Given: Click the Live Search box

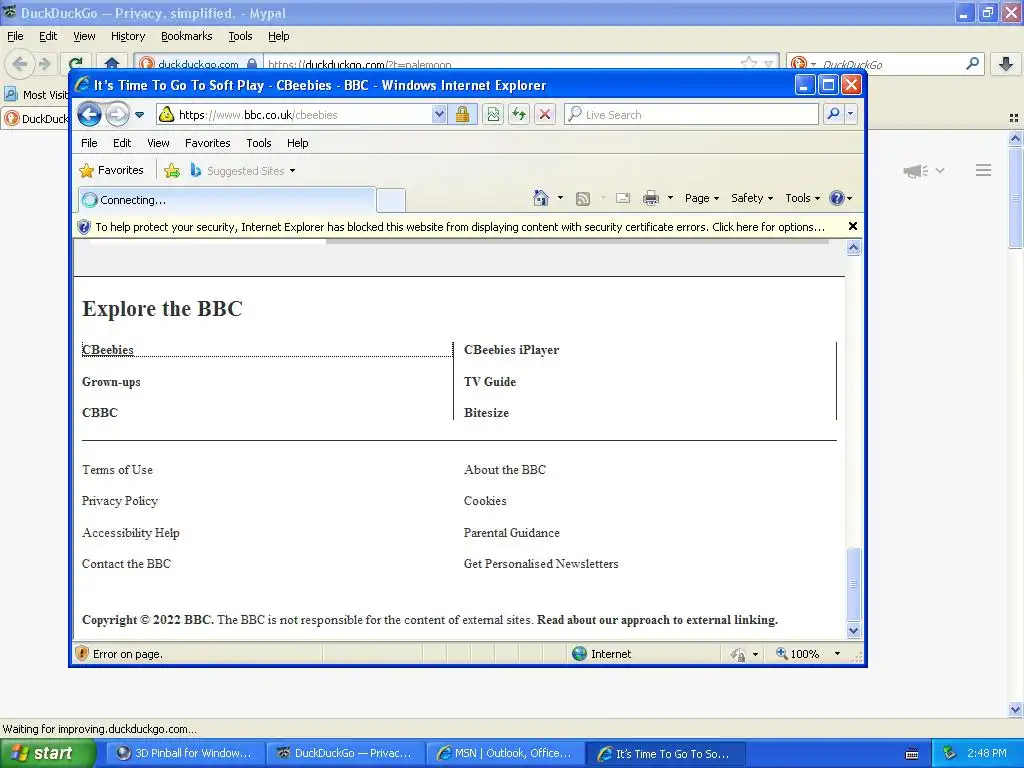Looking at the screenshot, I should click(x=691, y=115).
